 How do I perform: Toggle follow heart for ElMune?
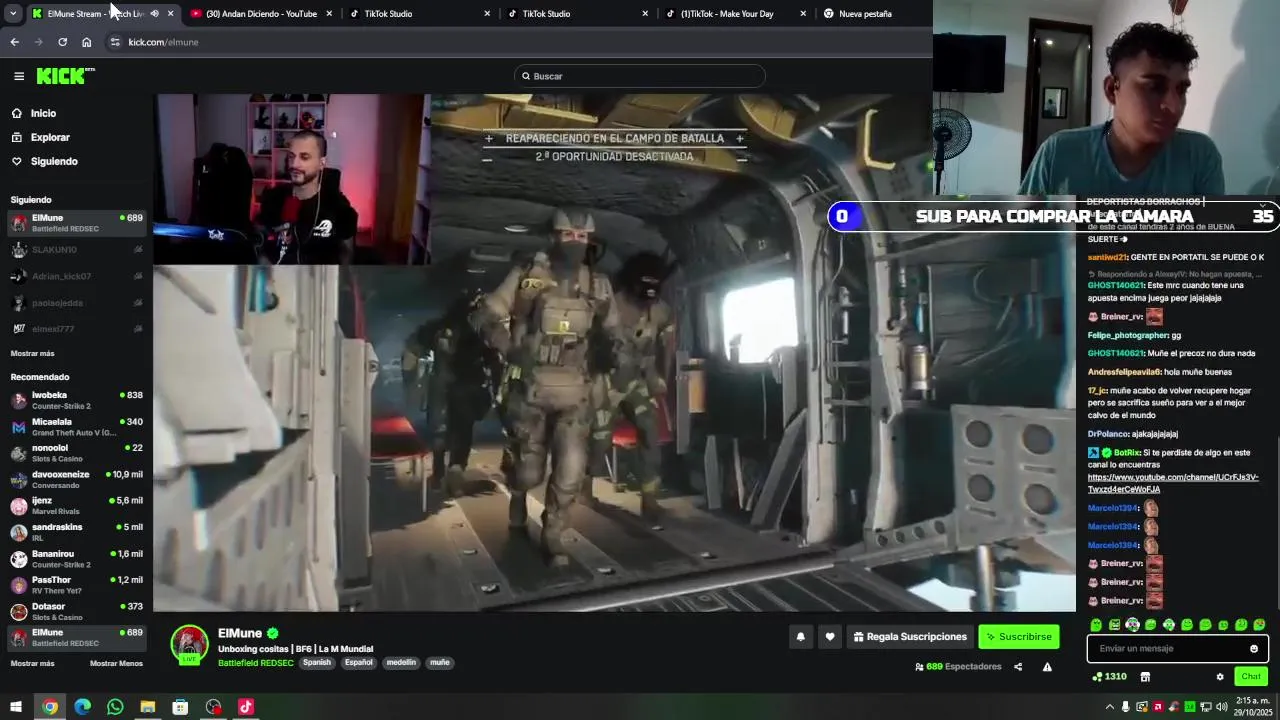[x=829, y=637]
